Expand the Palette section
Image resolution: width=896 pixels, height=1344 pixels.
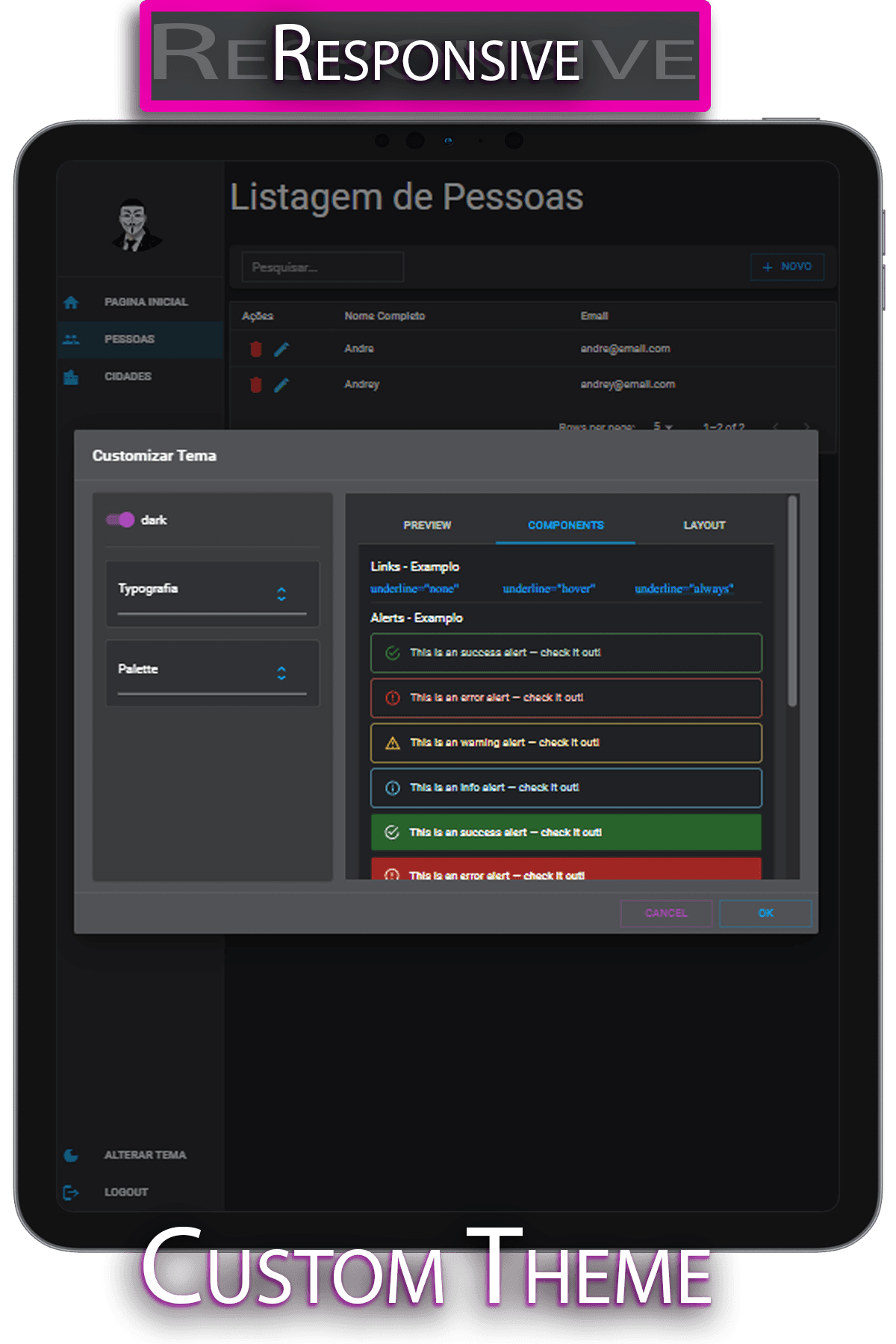[213, 673]
